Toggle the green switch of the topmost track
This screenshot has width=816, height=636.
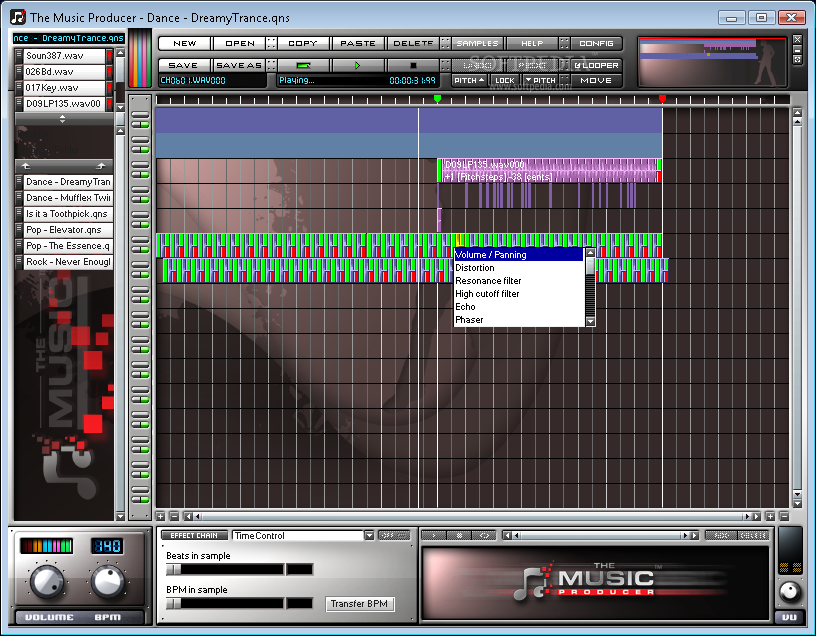[140, 125]
